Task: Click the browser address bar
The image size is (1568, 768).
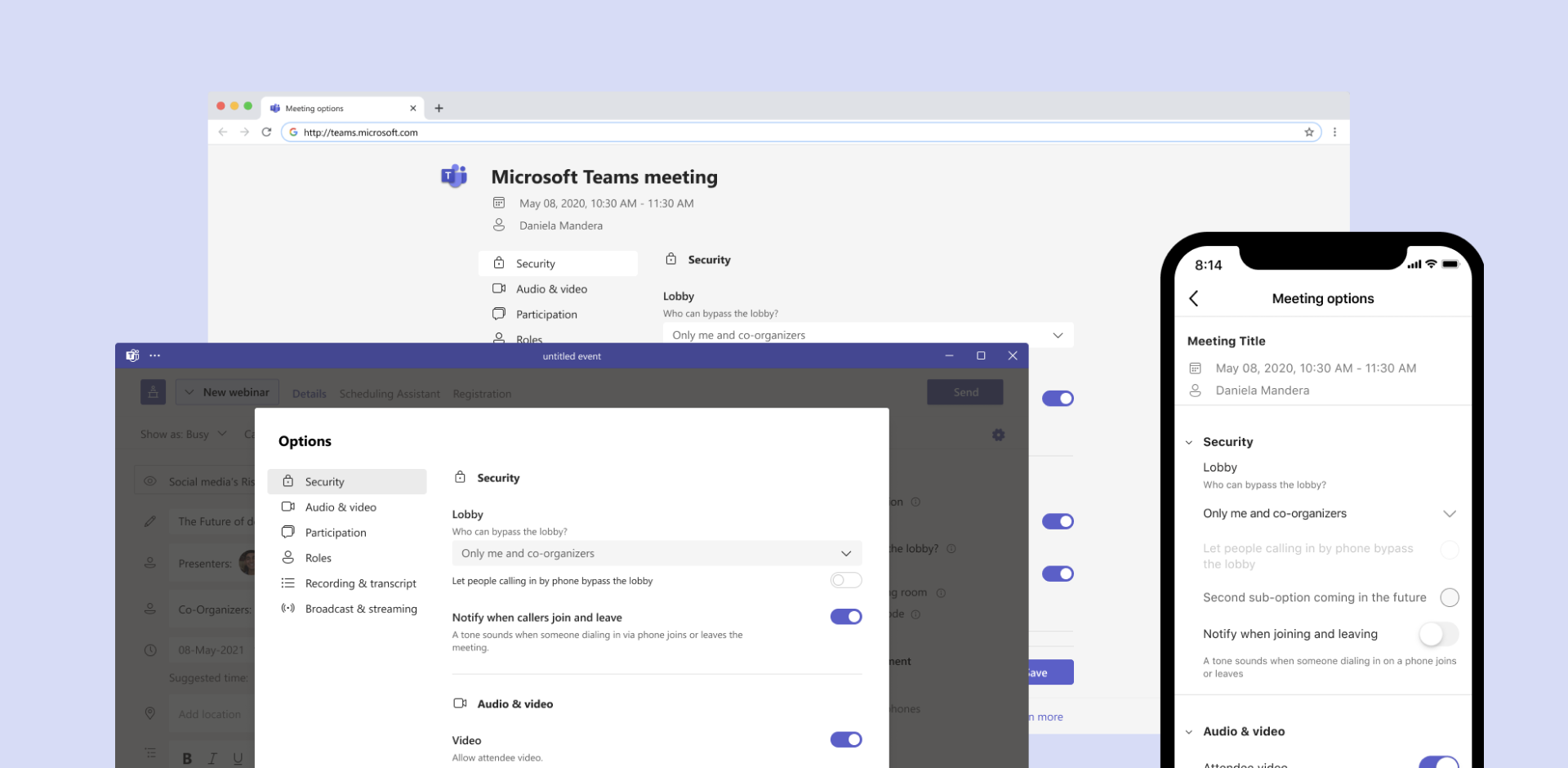Action: click(x=801, y=132)
